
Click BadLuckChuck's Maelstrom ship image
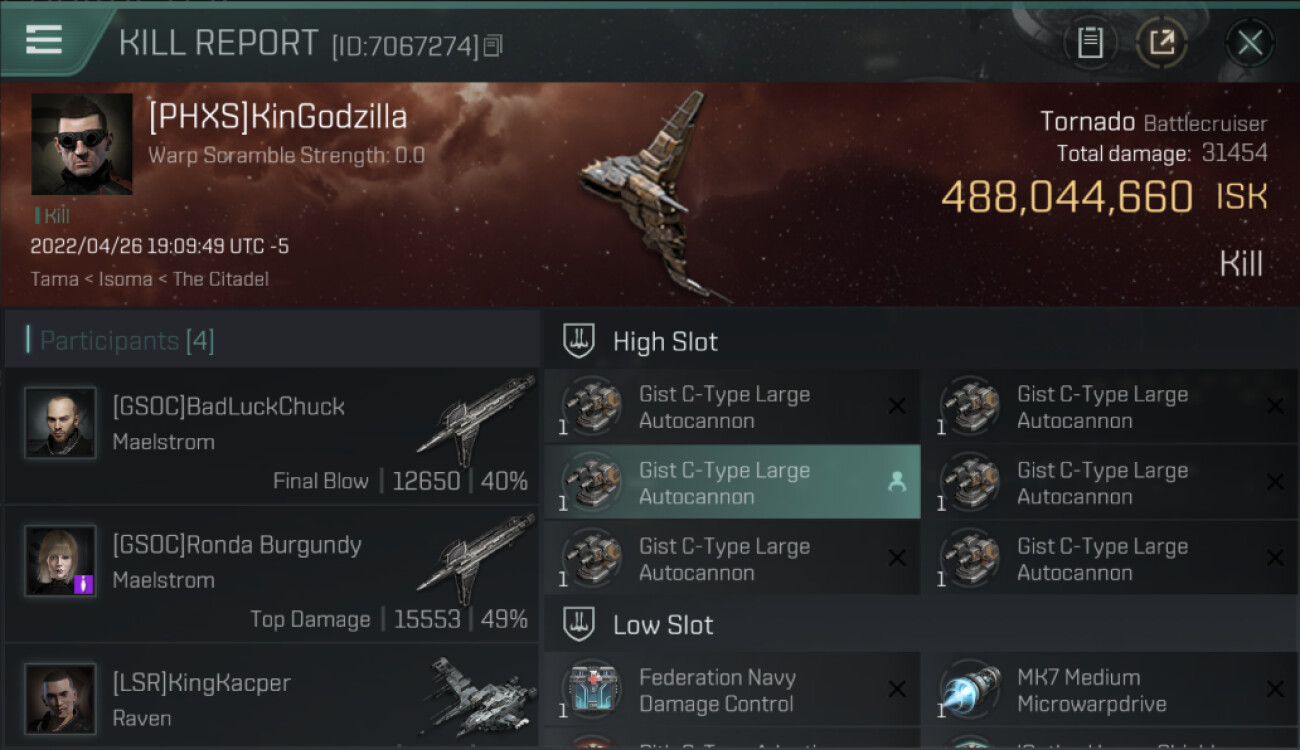click(x=475, y=420)
